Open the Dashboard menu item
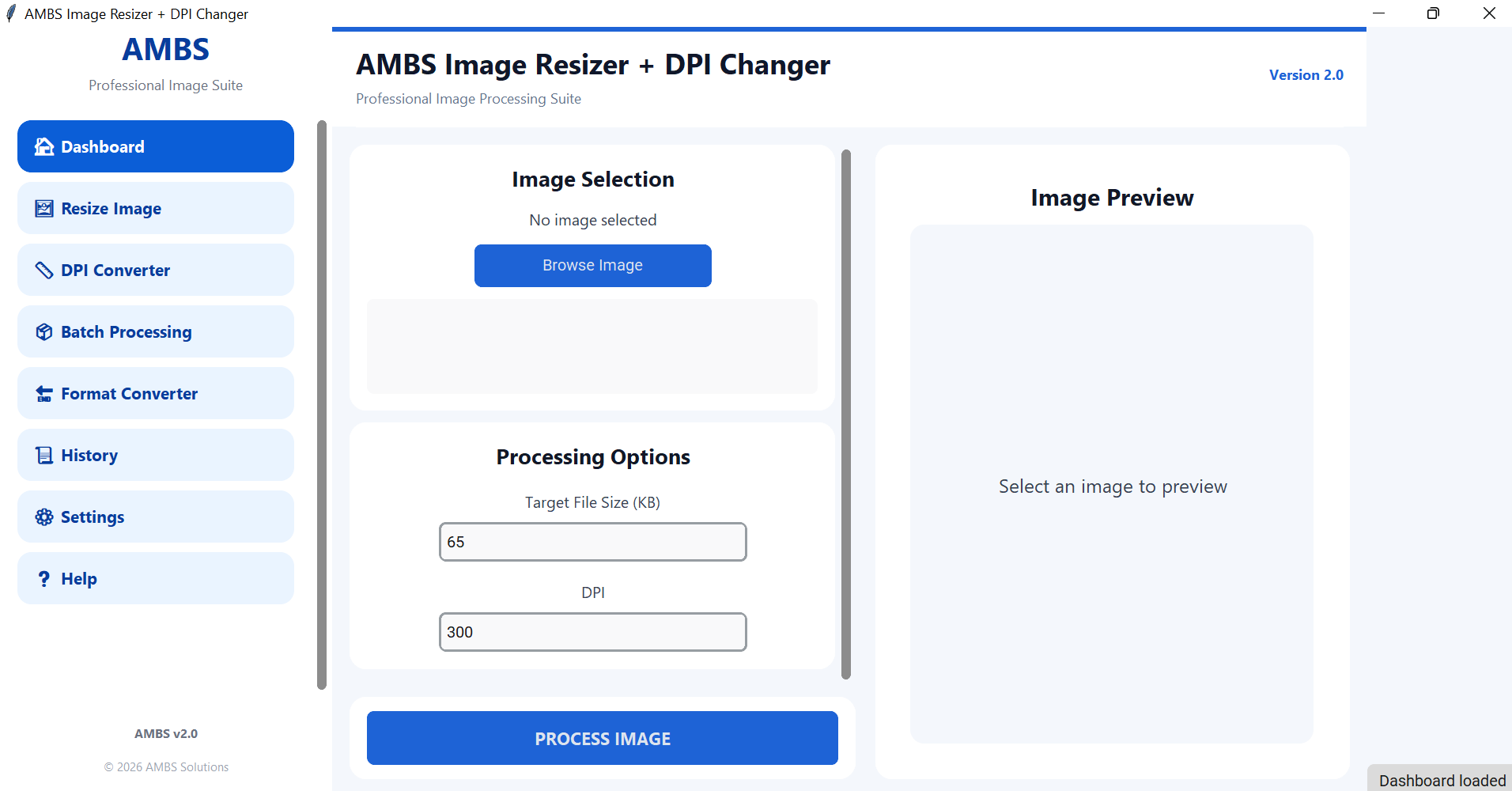1512x791 pixels. 156,146
